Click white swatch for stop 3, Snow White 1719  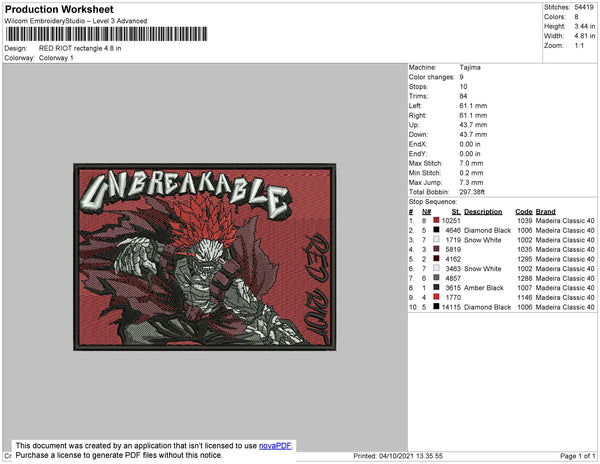pos(436,239)
